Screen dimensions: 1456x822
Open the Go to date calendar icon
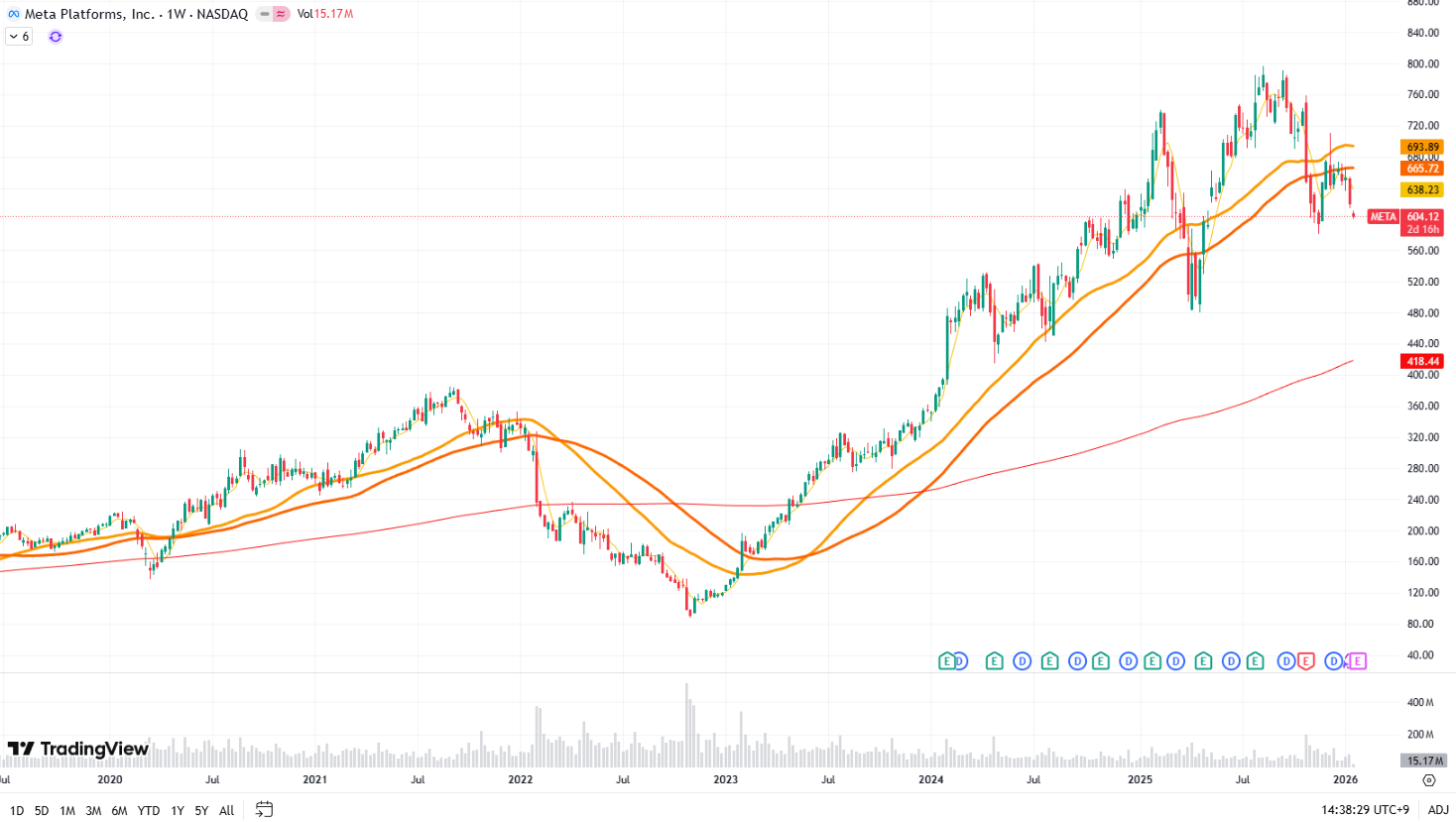tap(264, 809)
